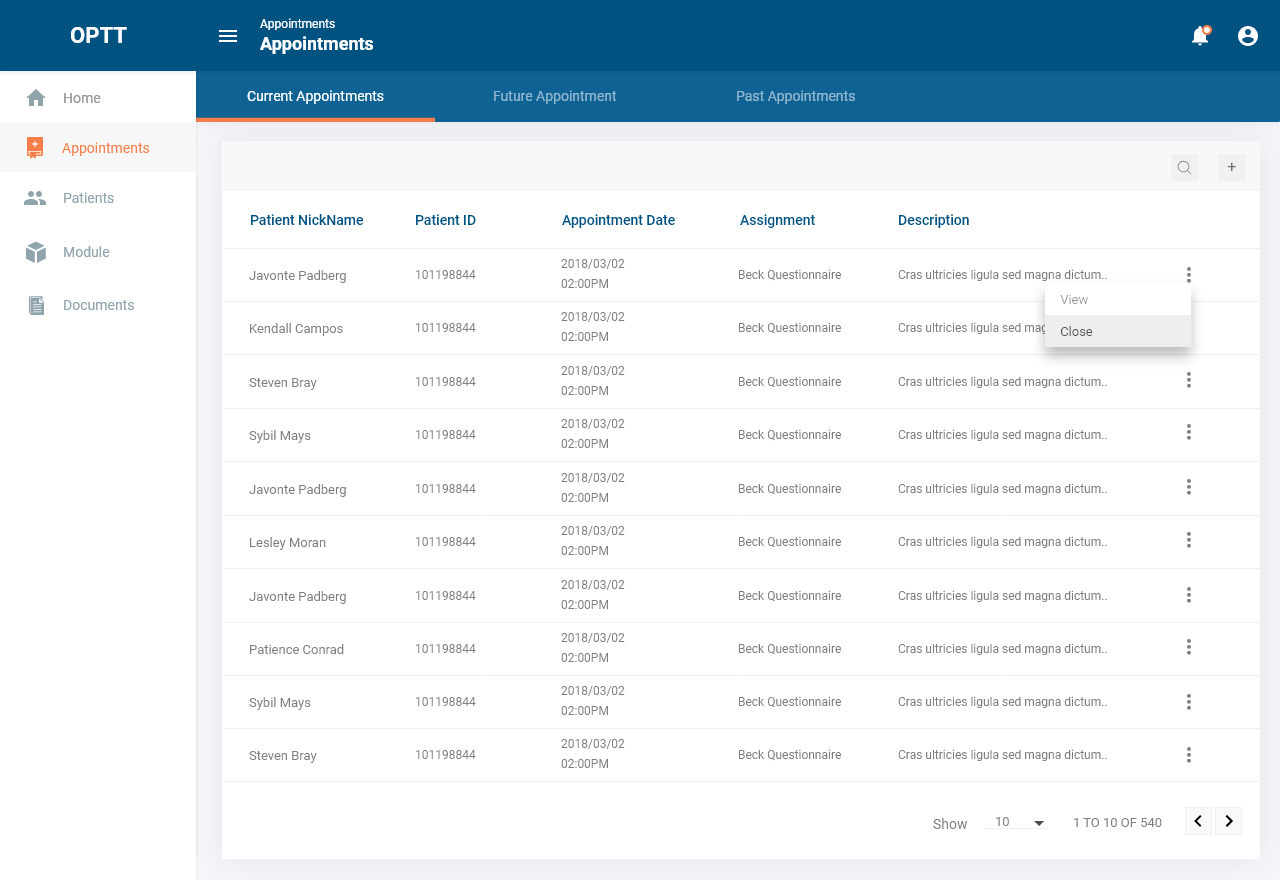Screen dimensions: 1280x880
Task: Open the user account profile icon
Action: click(x=1248, y=36)
